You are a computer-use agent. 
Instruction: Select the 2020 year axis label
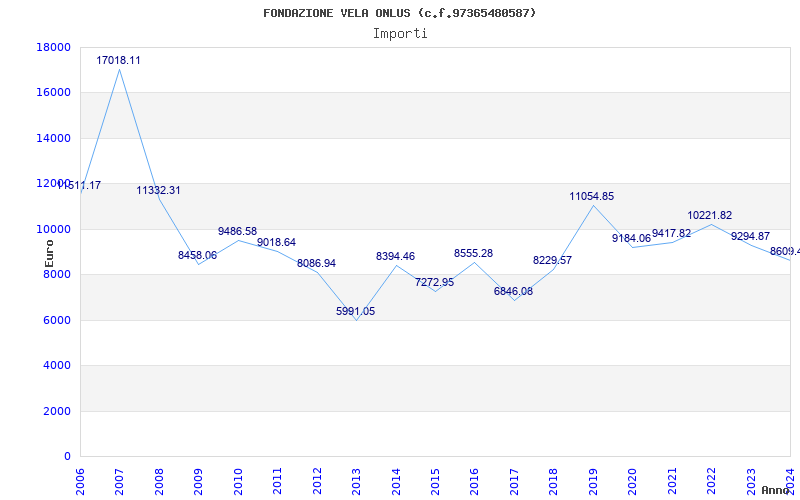(632, 481)
